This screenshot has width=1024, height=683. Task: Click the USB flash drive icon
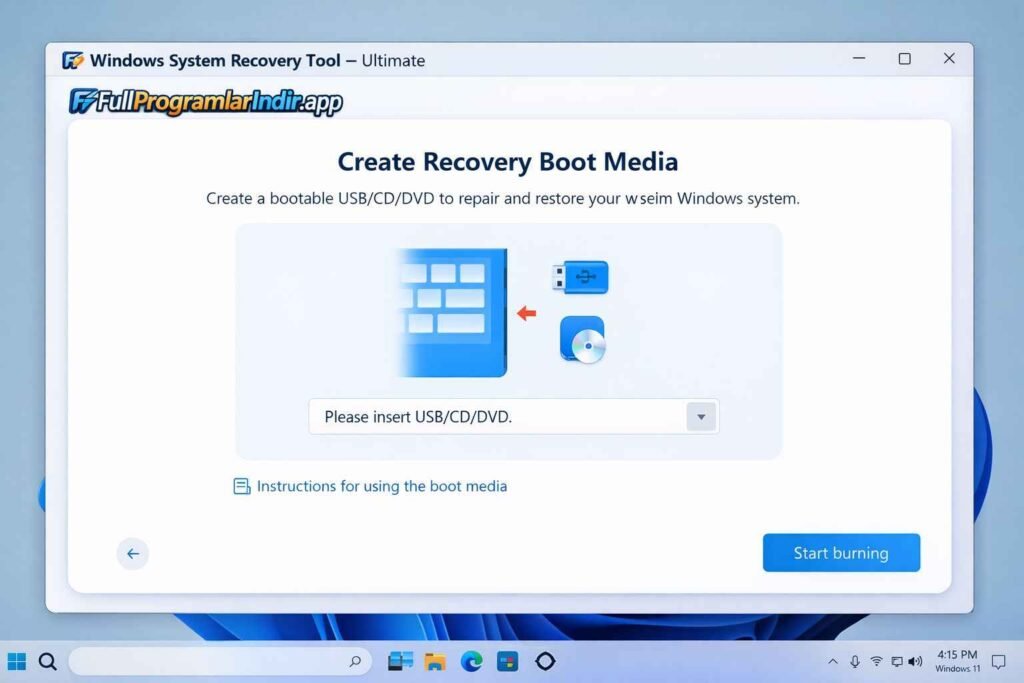[x=580, y=276]
